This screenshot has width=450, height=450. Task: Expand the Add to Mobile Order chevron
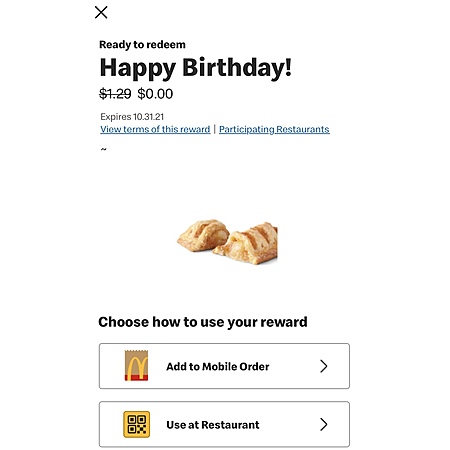324,366
